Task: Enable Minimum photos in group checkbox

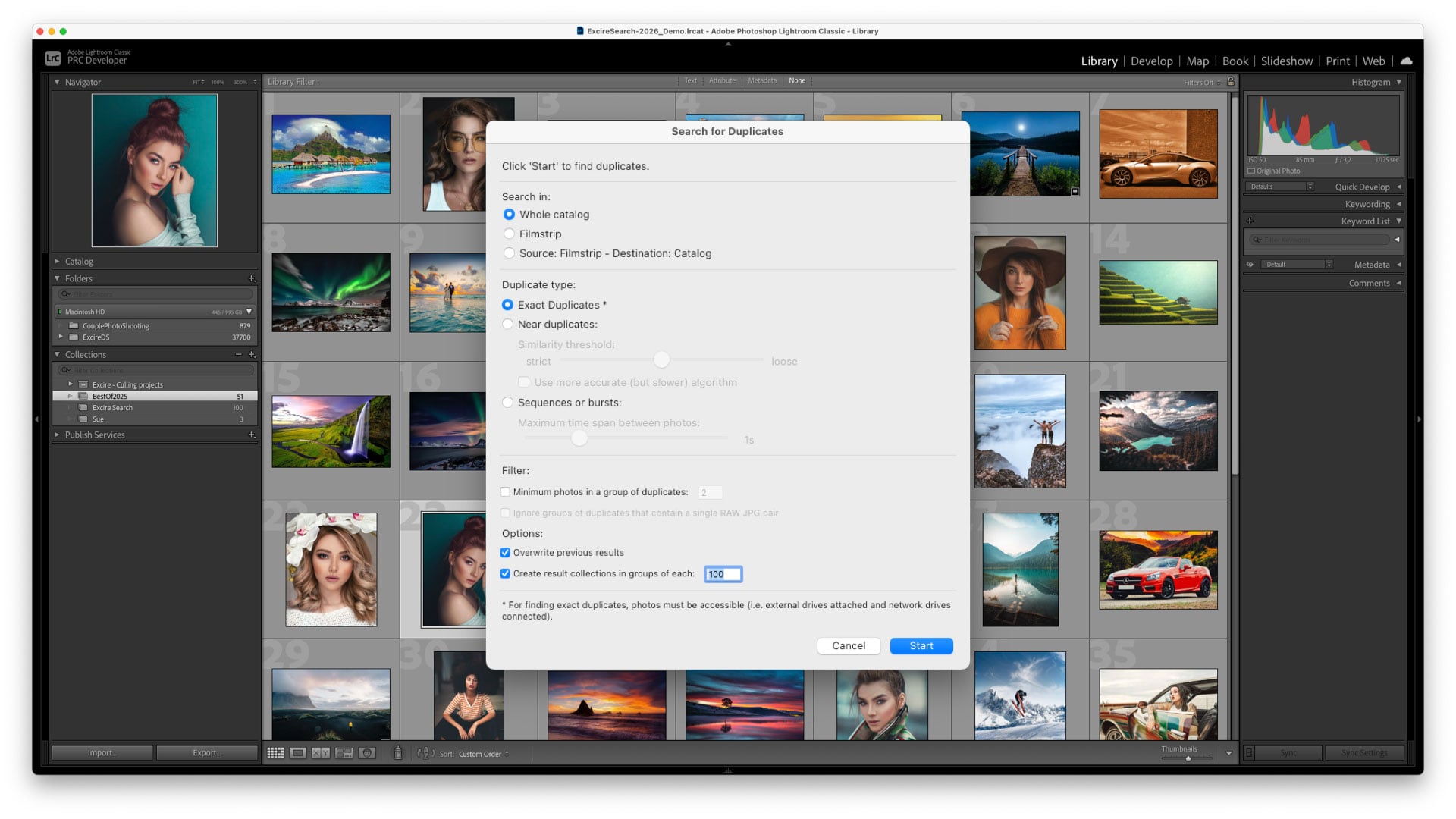Action: (506, 492)
